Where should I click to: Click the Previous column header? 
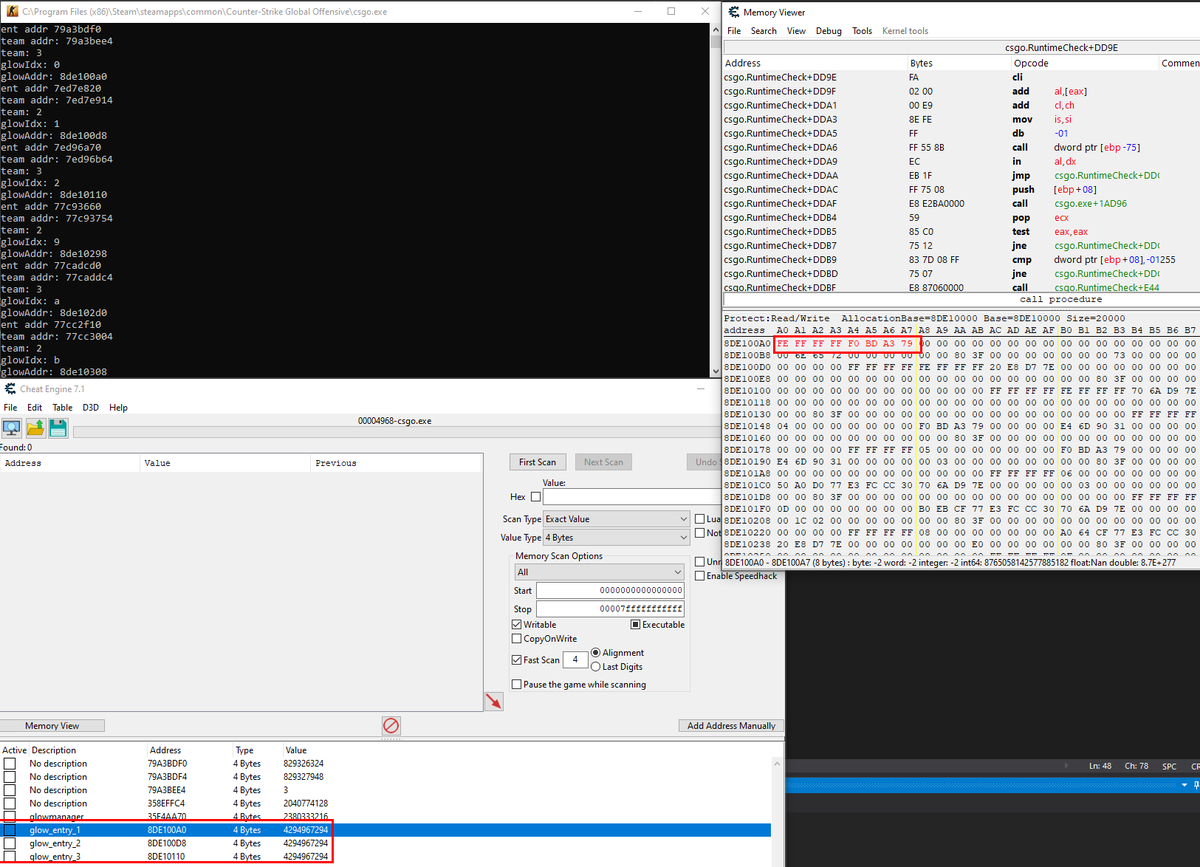pyautogui.click(x=396, y=463)
